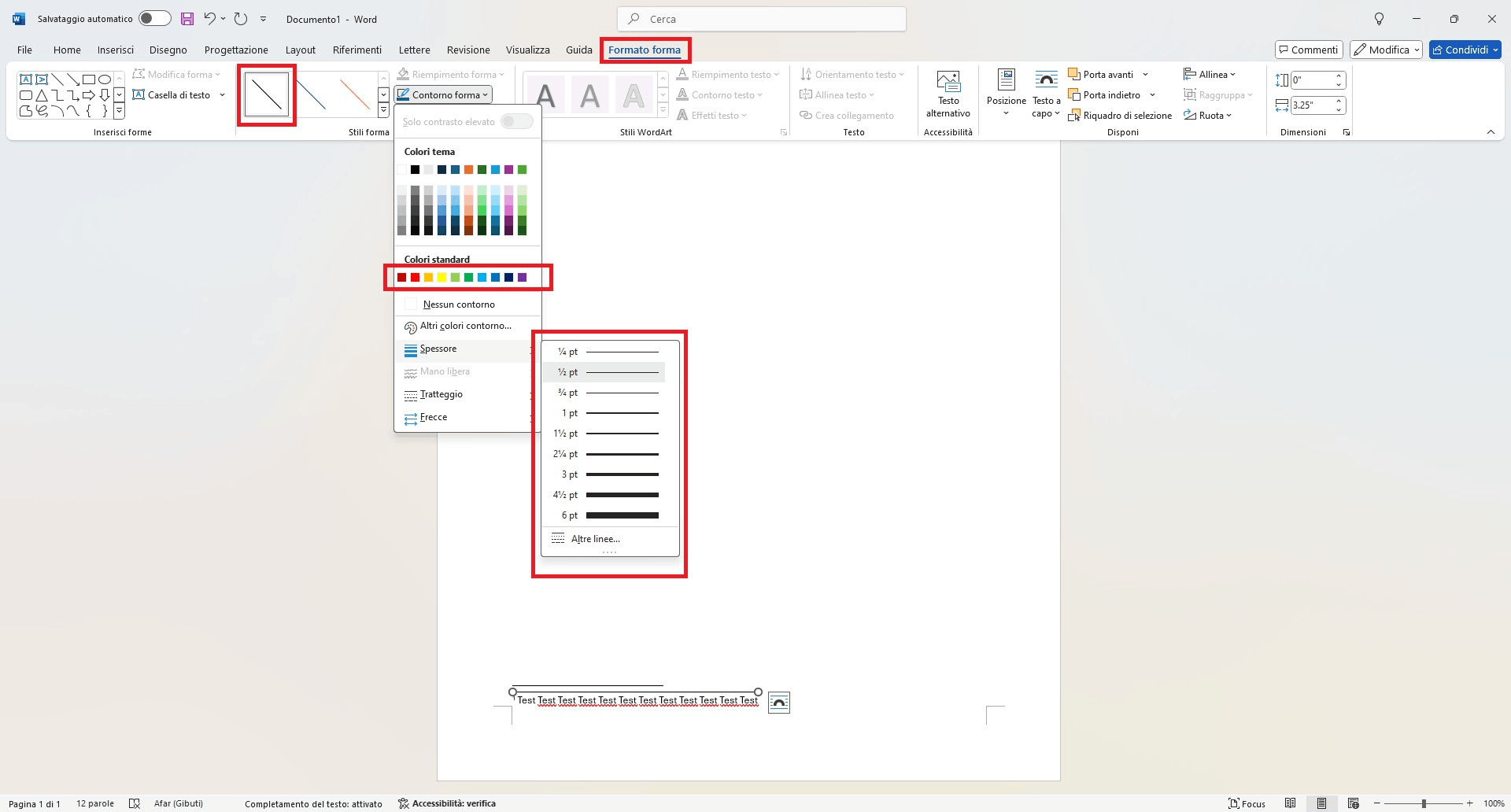Redo the last action
The height and width of the screenshot is (812, 1511).
(x=241, y=19)
